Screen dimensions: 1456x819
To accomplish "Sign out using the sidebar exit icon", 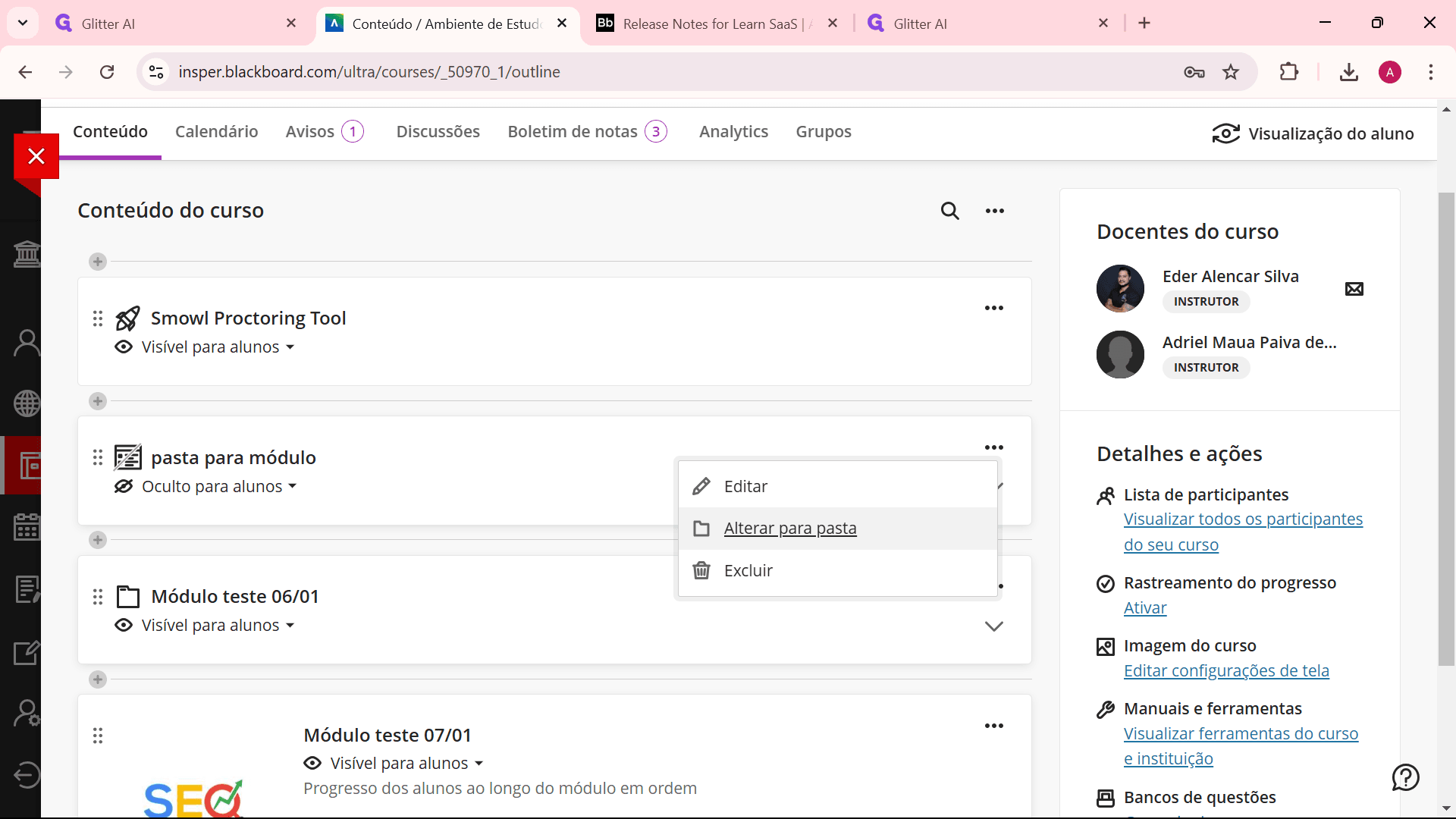I will pyautogui.click(x=27, y=775).
